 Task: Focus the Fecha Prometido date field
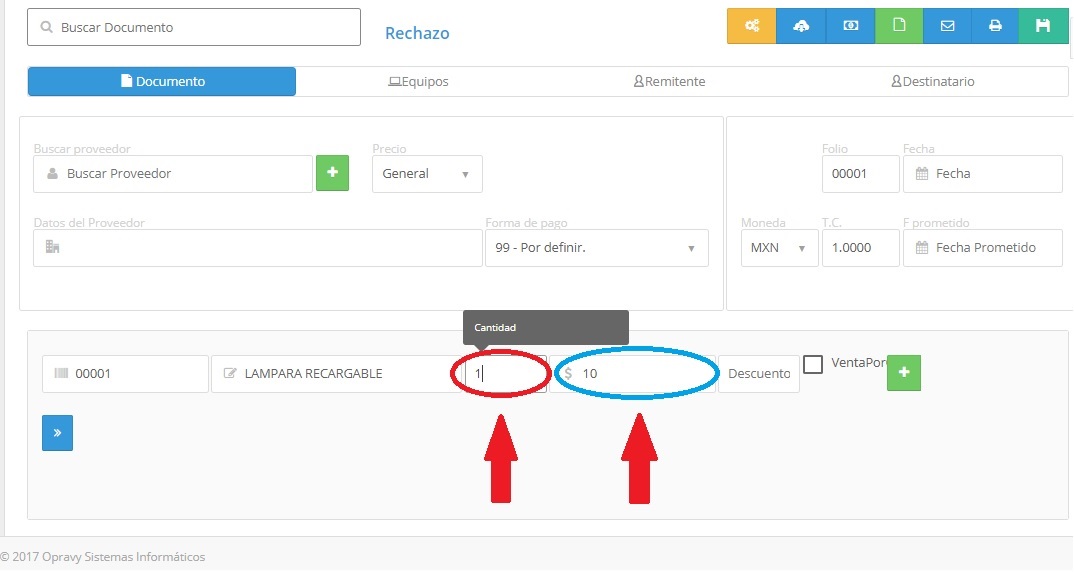pos(982,248)
